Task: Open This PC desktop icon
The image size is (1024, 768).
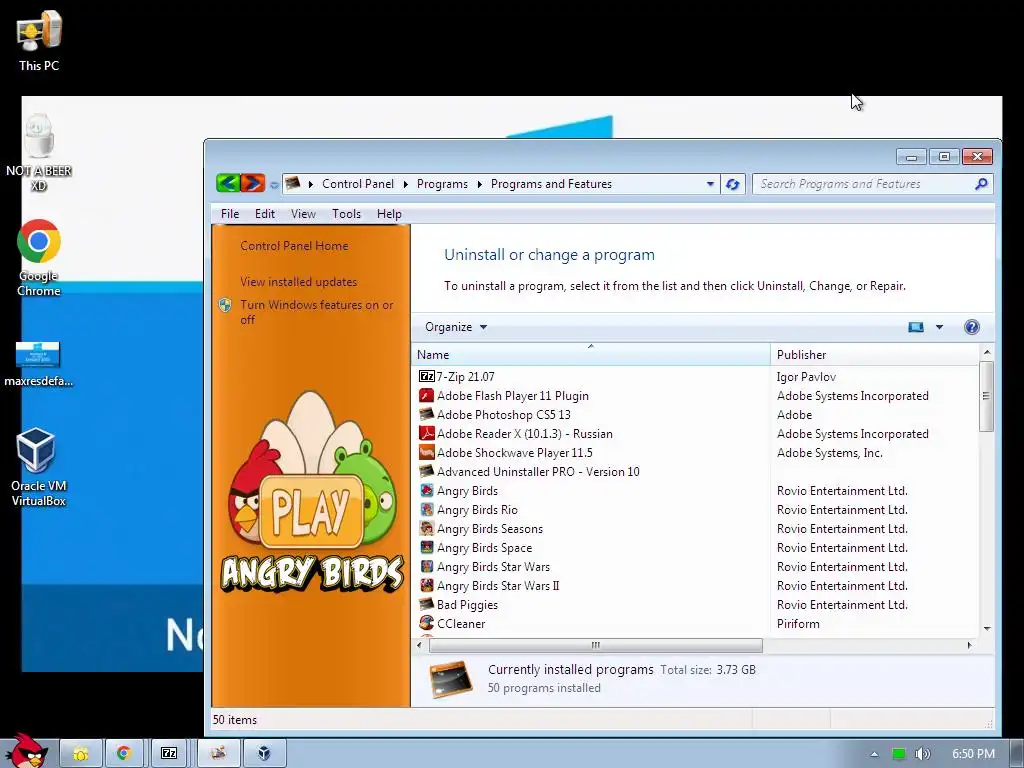Action: point(39,41)
